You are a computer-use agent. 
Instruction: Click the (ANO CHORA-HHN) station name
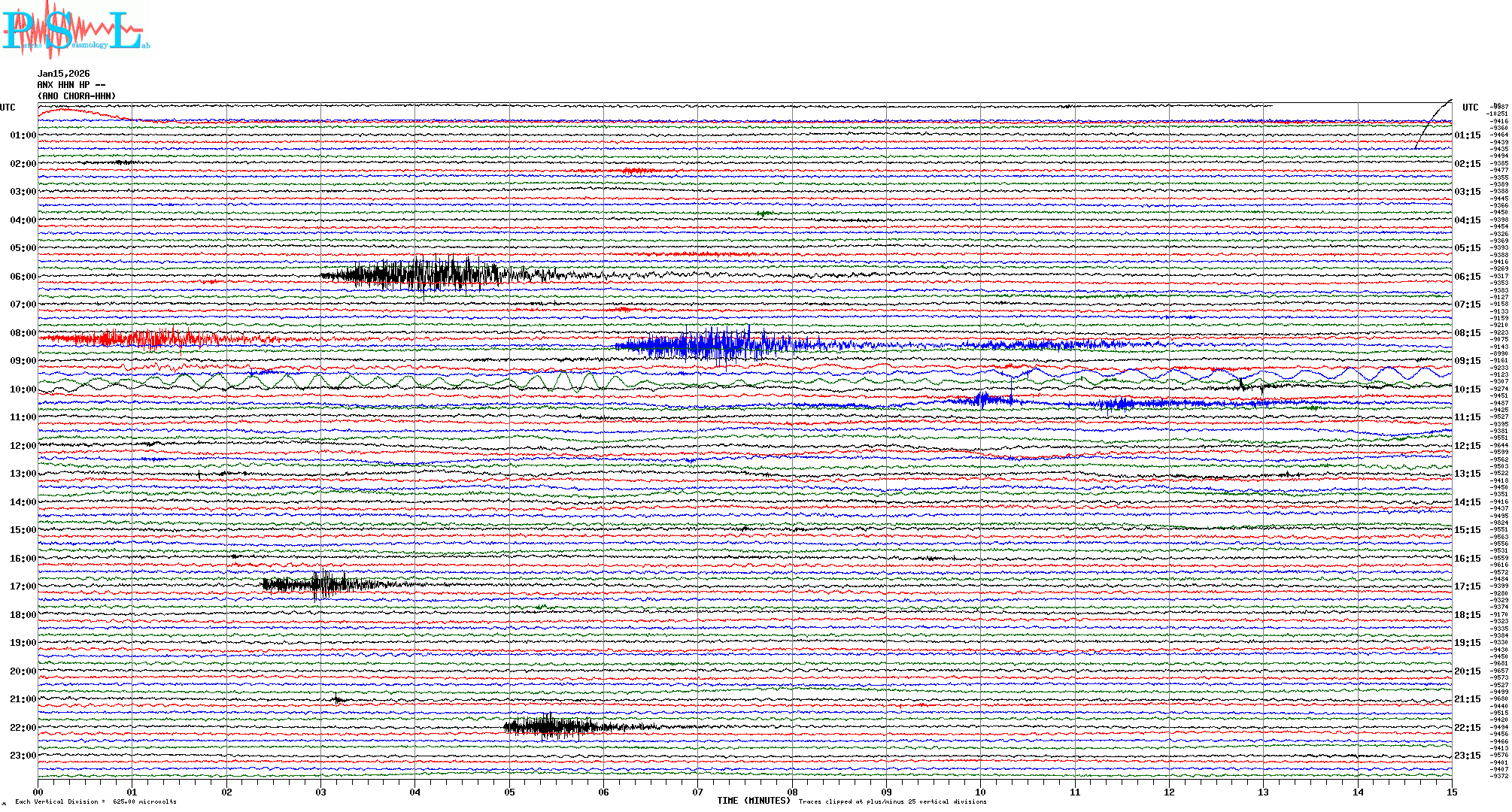click(77, 96)
